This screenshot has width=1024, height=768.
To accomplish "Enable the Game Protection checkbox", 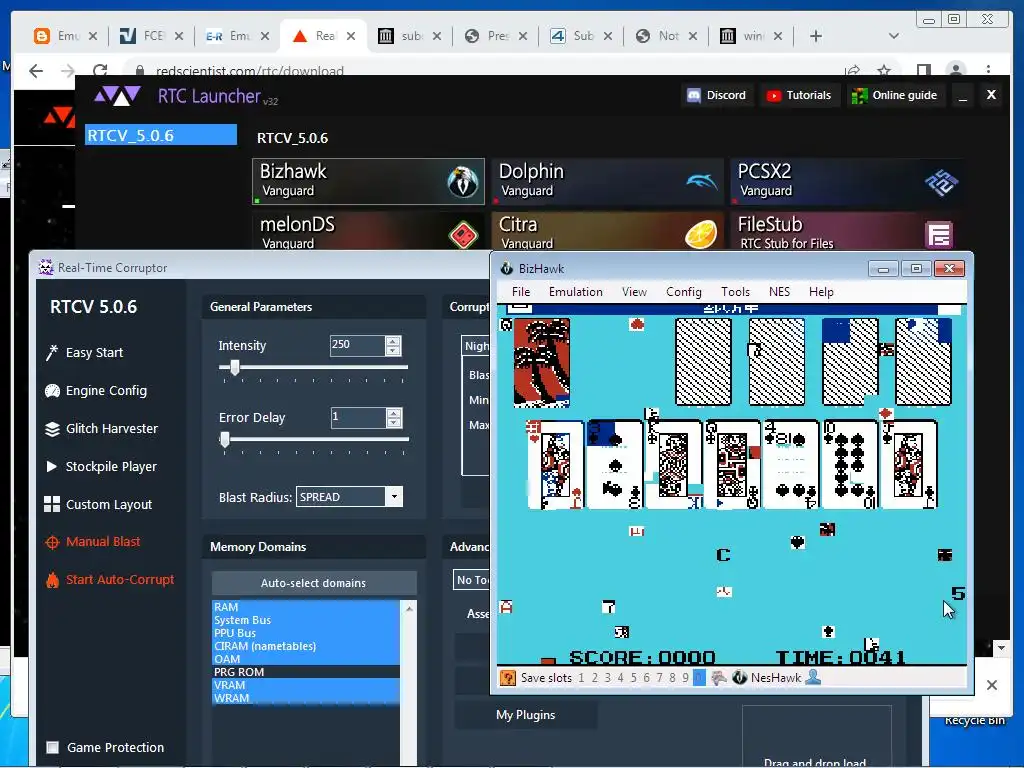I will pos(53,747).
